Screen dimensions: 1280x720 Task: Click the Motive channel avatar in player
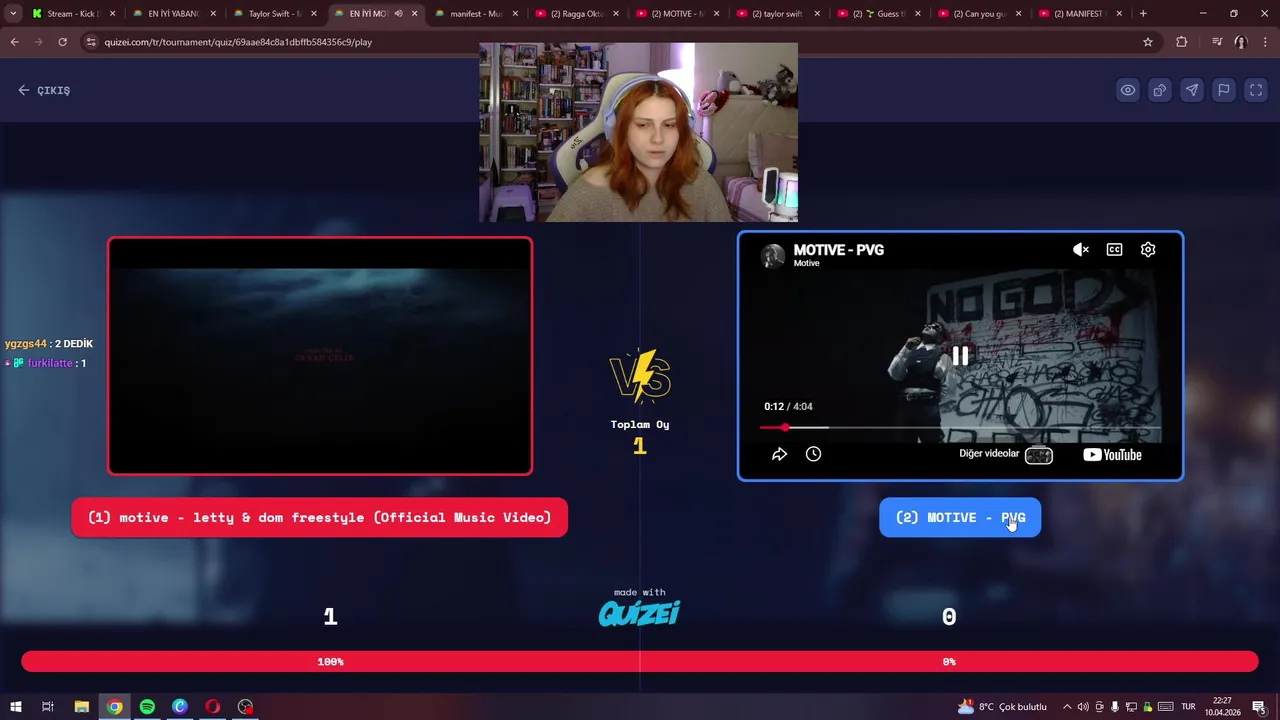click(x=773, y=256)
